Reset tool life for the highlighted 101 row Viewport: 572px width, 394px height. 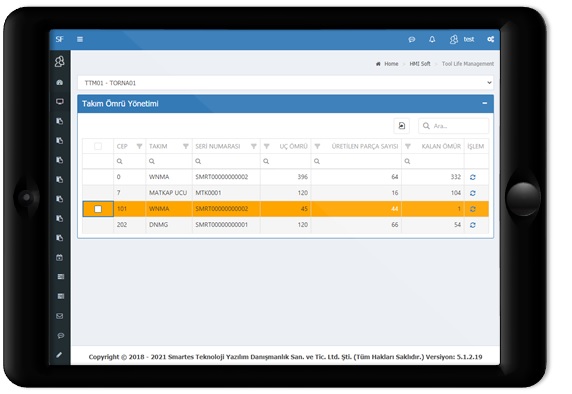(x=473, y=209)
